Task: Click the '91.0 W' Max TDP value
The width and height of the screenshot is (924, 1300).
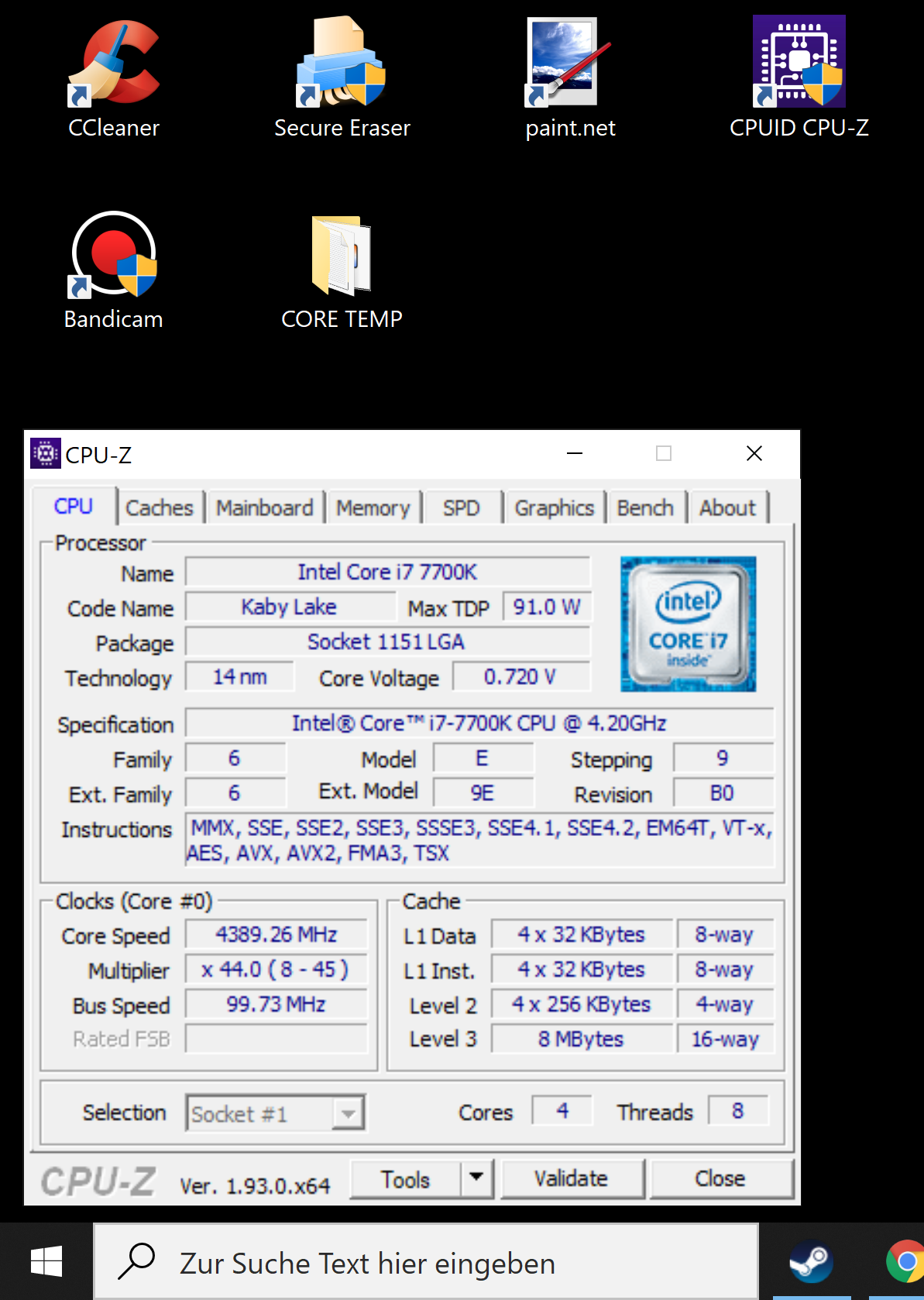Action: 547,607
